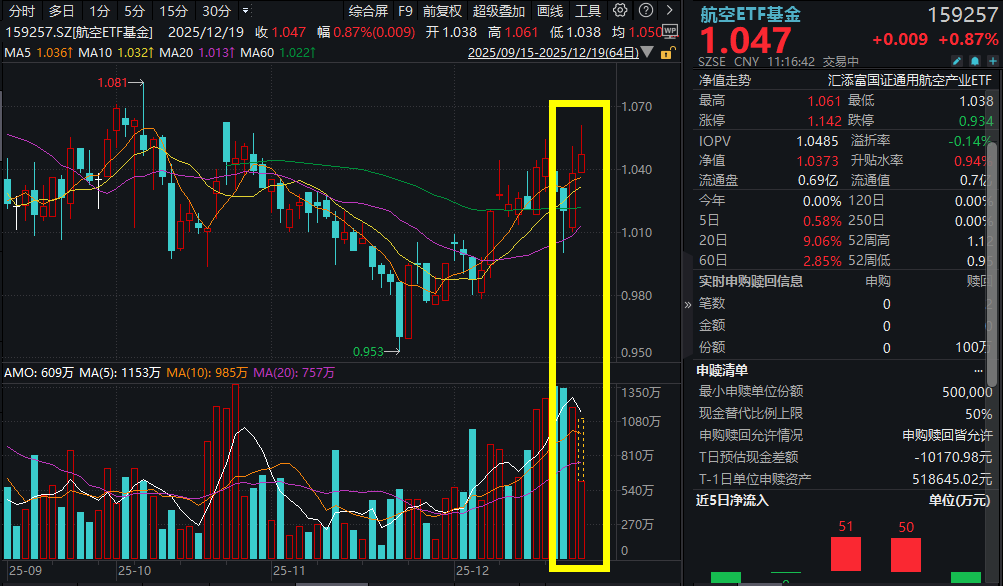Open the price alert bell icon
Screen dimensions: 1003x586
click(975, 60)
